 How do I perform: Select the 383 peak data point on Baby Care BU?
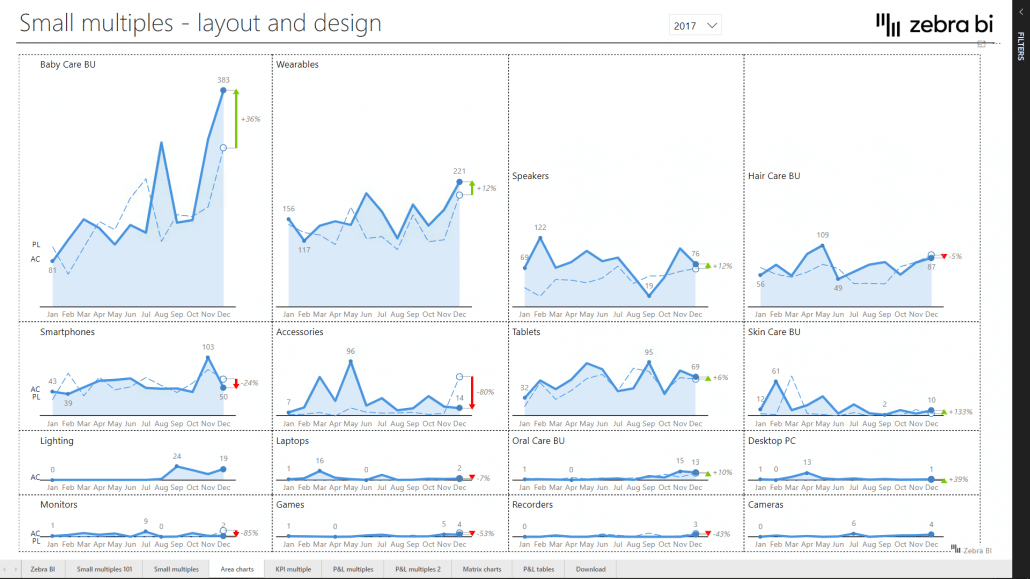point(222,89)
